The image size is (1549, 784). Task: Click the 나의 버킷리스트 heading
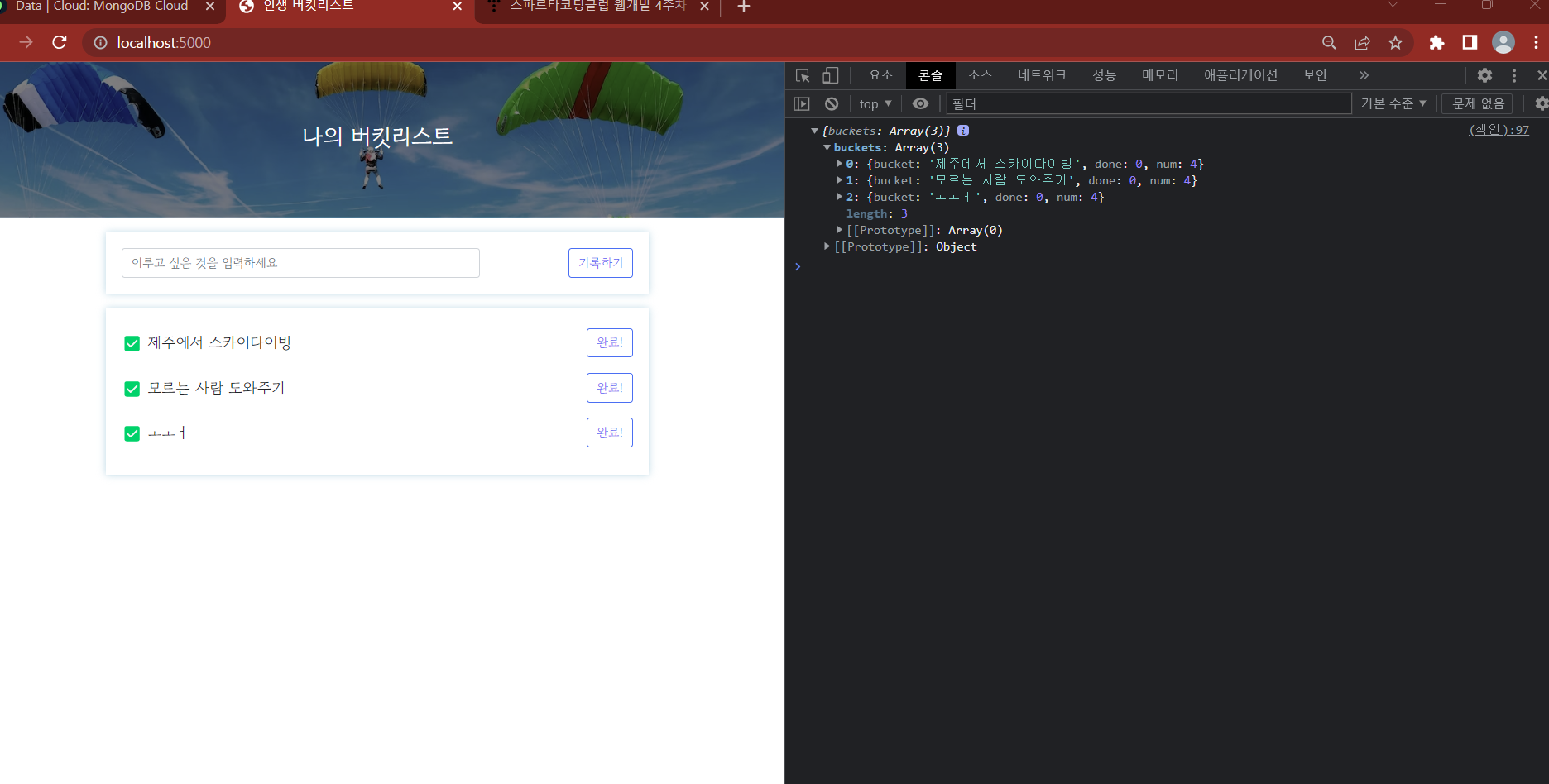click(377, 136)
